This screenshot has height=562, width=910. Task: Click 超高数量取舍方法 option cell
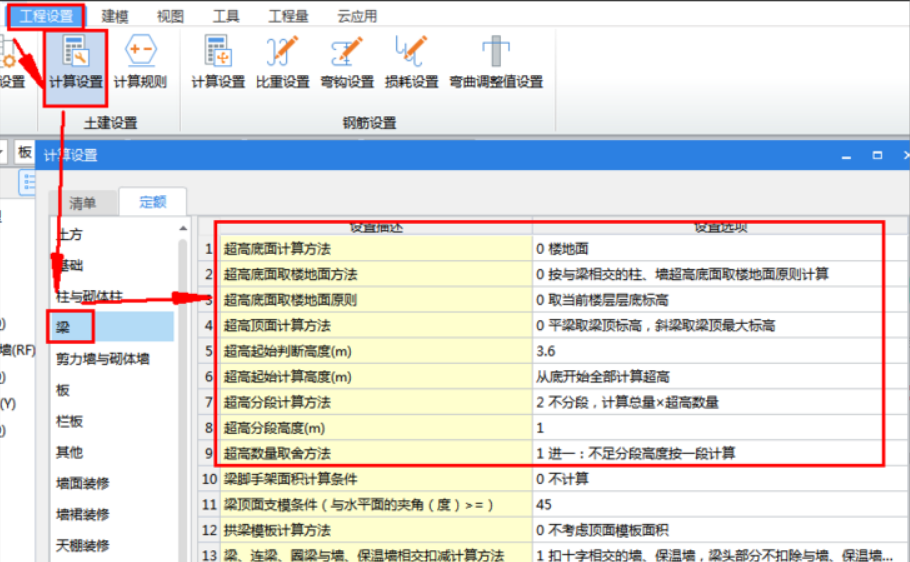pos(708,453)
